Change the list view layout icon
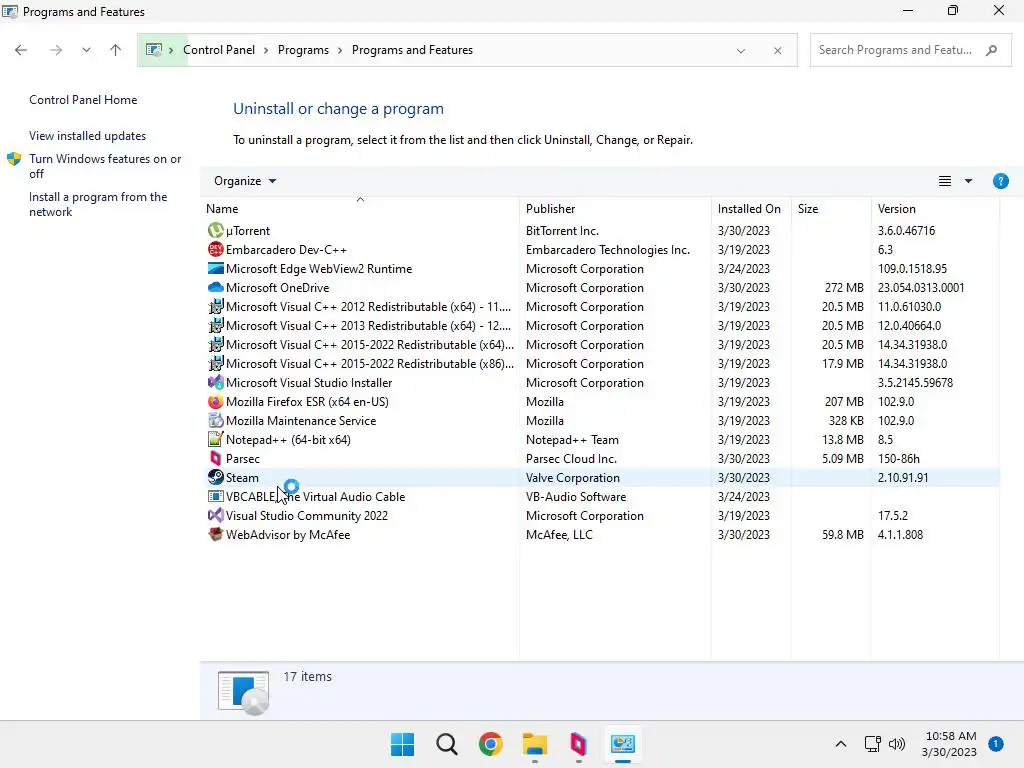 [x=944, y=181]
